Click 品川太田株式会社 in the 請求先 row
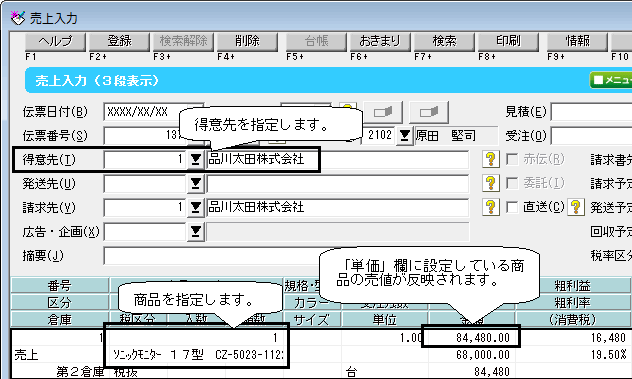The image size is (632, 379). 256,207
